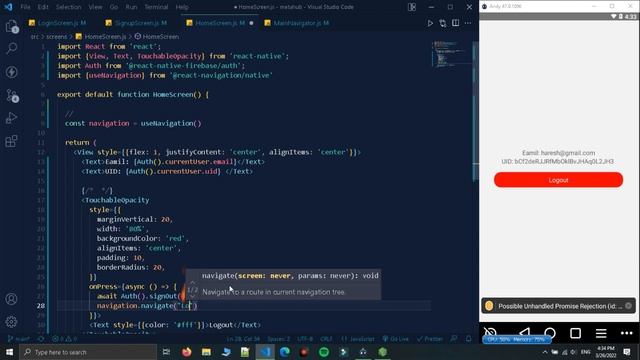The height and width of the screenshot is (360, 640).
Task: Open Task View on the taskbar
Action: (166, 352)
